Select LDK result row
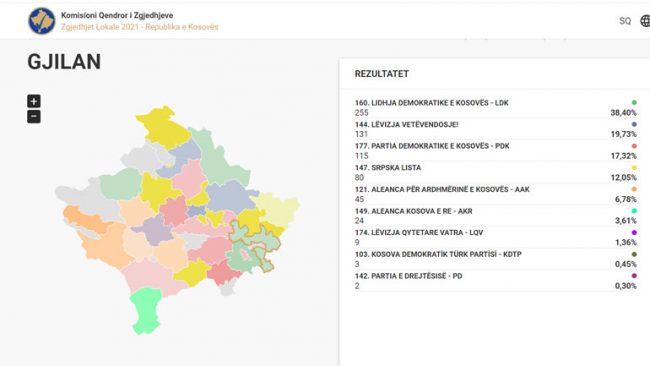Screen dimensions: 650x366 (496, 108)
